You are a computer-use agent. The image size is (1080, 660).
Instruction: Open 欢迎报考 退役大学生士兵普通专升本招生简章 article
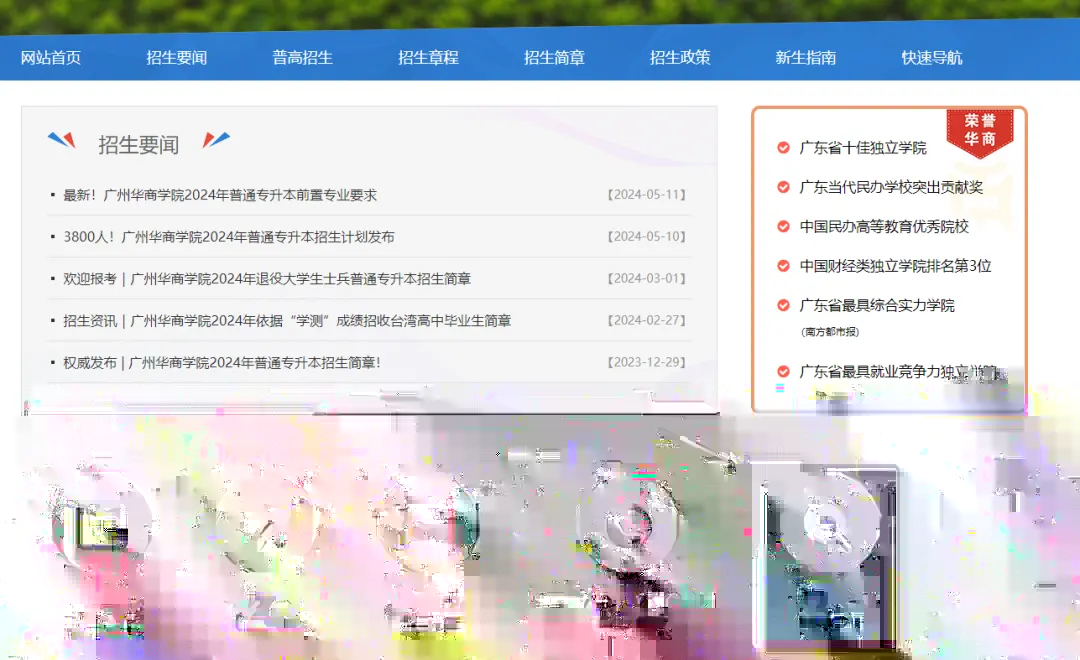point(267,279)
